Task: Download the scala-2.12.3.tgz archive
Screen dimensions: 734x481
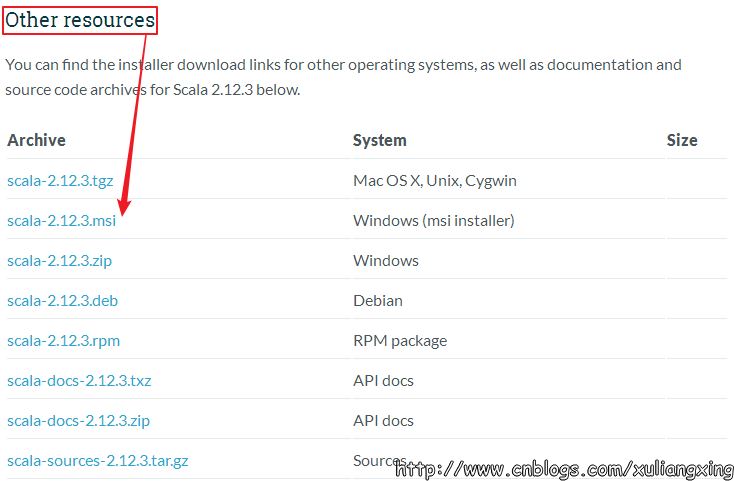Action: (x=59, y=181)
